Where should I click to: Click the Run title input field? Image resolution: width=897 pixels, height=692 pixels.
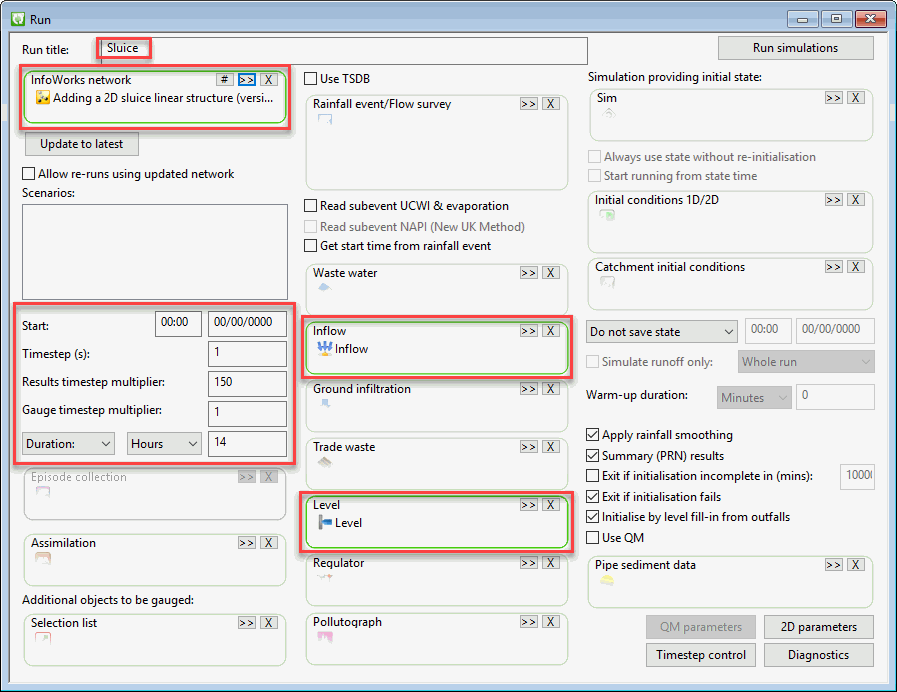(342, 50)
